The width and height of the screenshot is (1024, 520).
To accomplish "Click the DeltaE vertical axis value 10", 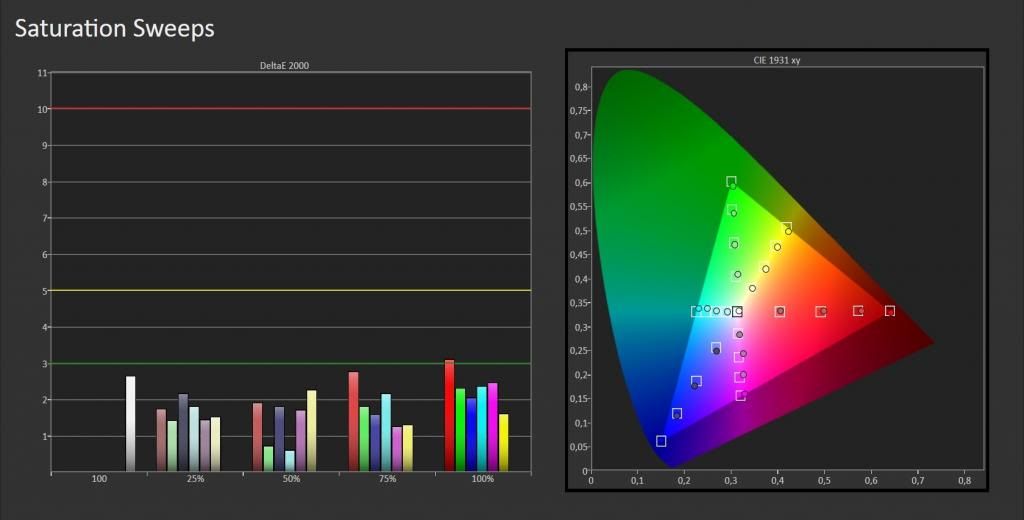I will tap(42, 110).
